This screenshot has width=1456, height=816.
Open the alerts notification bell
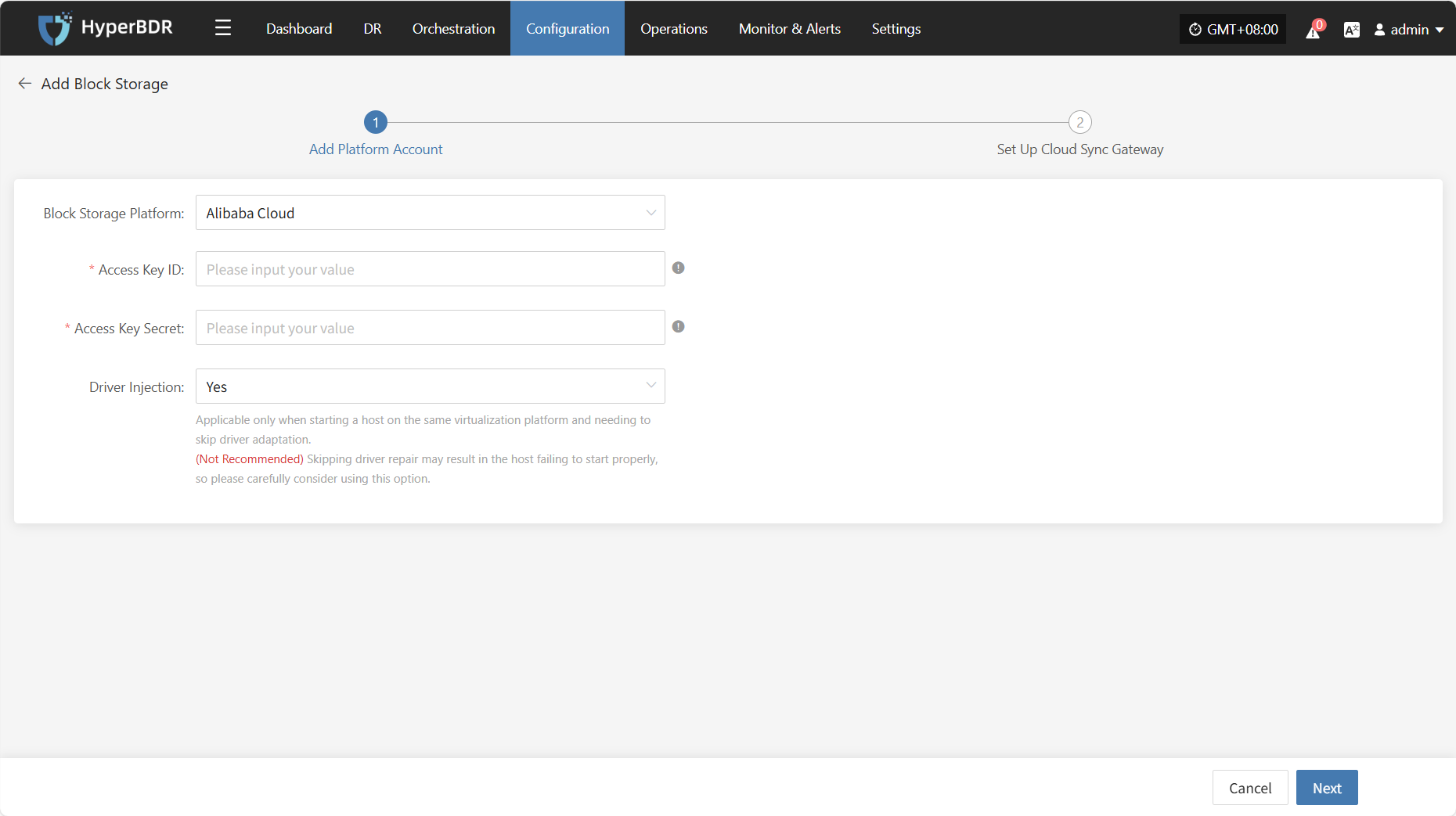[1314, 30]
